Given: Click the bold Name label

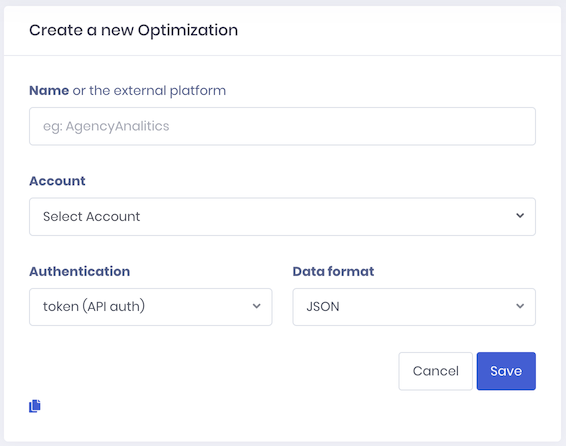Looking at the screenshot, I should [x=49, y=90].
